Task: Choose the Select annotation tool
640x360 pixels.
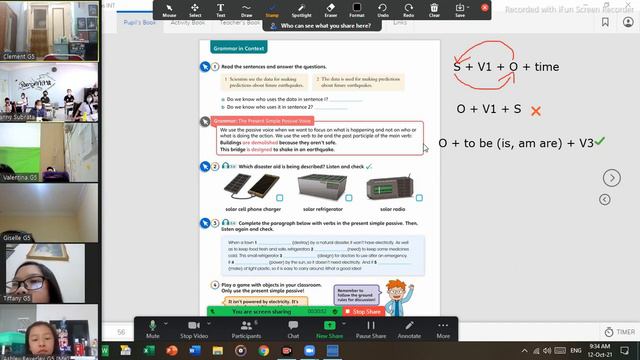Action: (195, 10)
